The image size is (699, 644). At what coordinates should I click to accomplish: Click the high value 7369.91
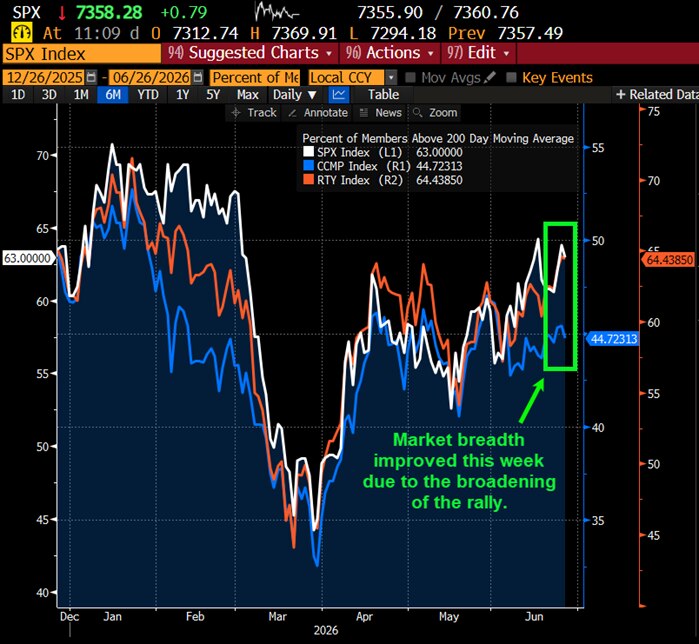(x=304, y=33)
